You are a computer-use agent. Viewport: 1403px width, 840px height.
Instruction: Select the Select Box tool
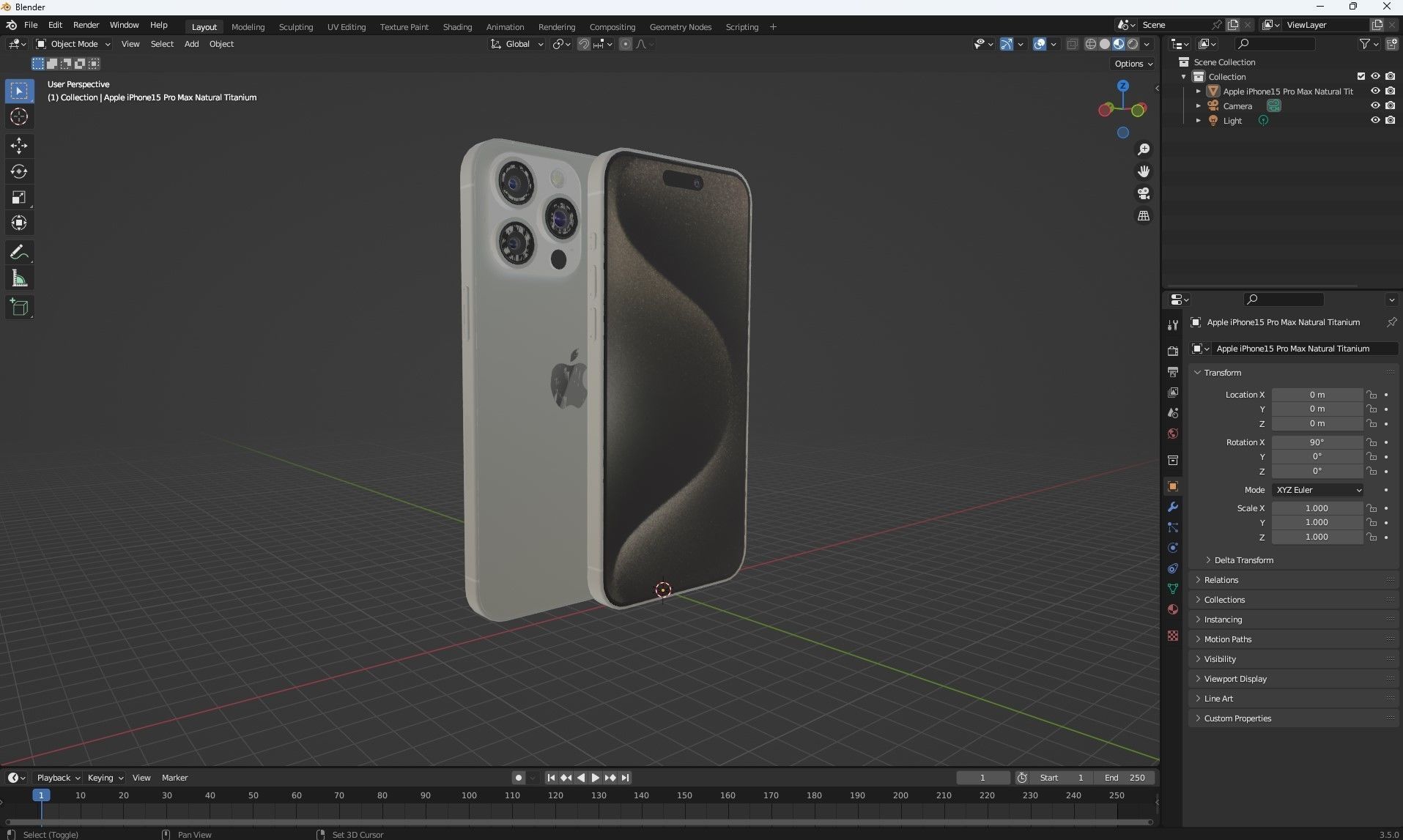pyautogui.click(x=19, y=91)
